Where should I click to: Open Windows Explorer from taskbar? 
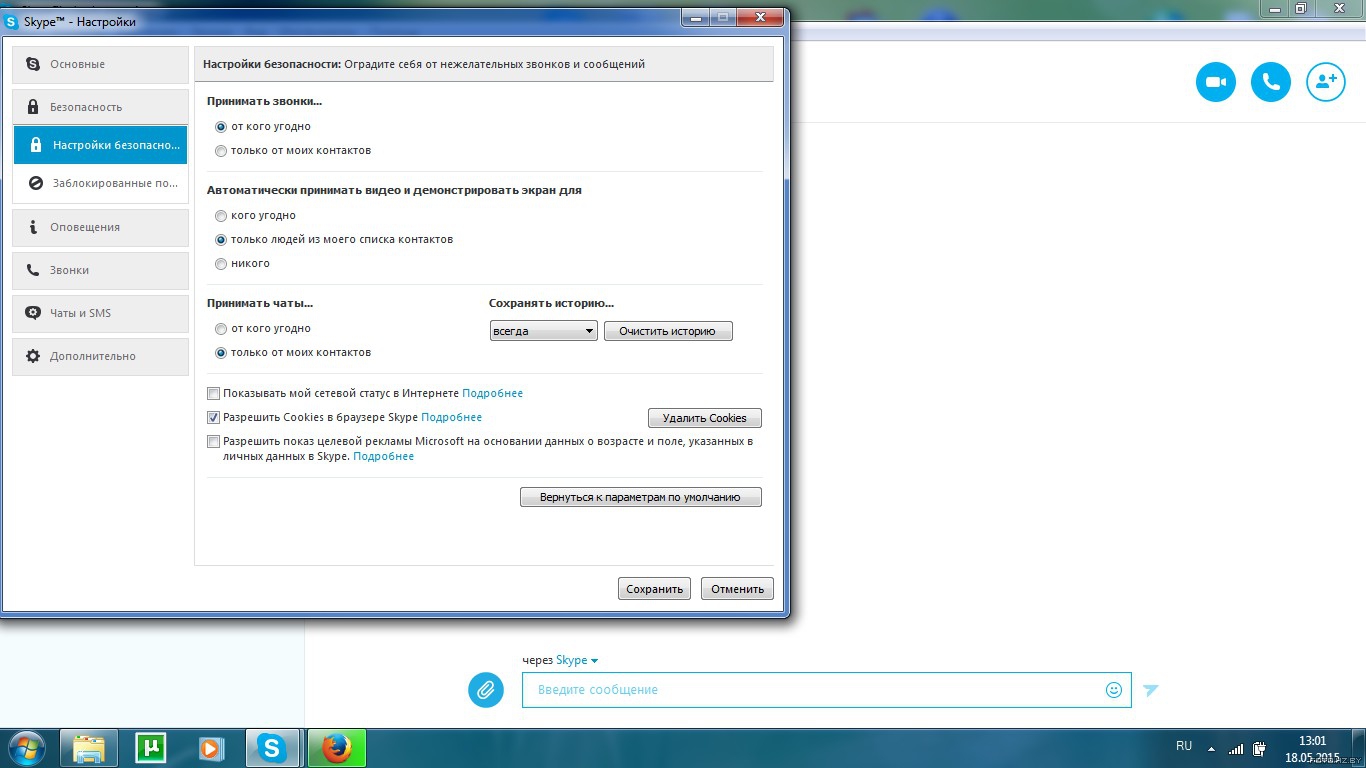coord(89,748)
